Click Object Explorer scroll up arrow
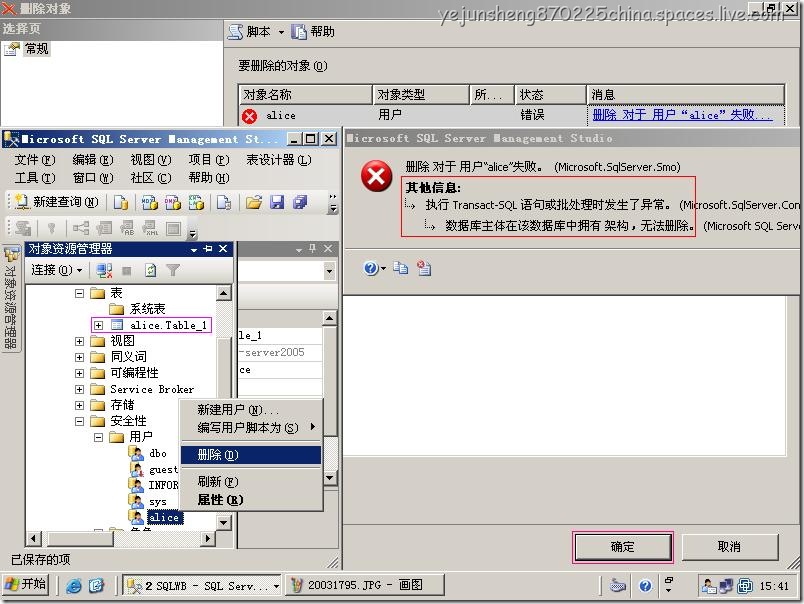 [x=224, y=293]
